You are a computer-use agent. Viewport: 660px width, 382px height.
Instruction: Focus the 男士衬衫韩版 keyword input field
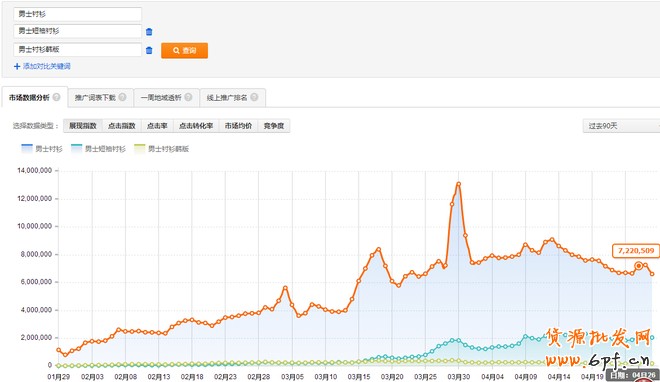click(77, 50)
